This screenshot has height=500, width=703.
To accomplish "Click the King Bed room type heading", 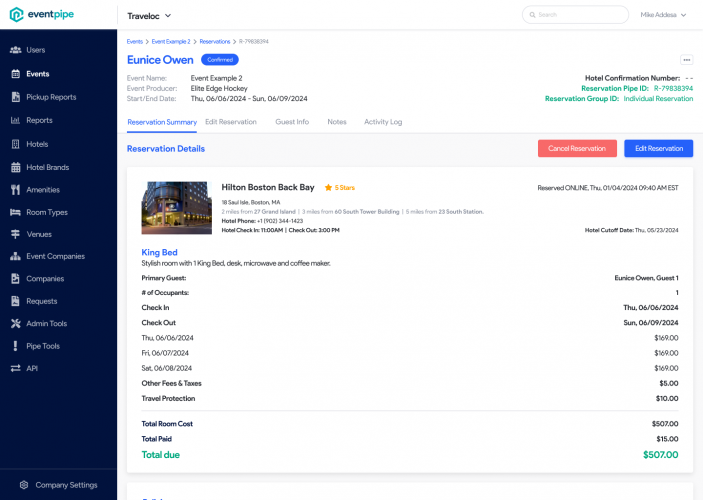I will [x=160, y=252].
